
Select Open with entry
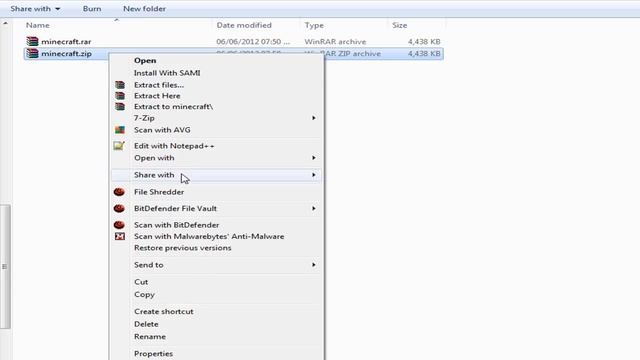pos(154,158)
